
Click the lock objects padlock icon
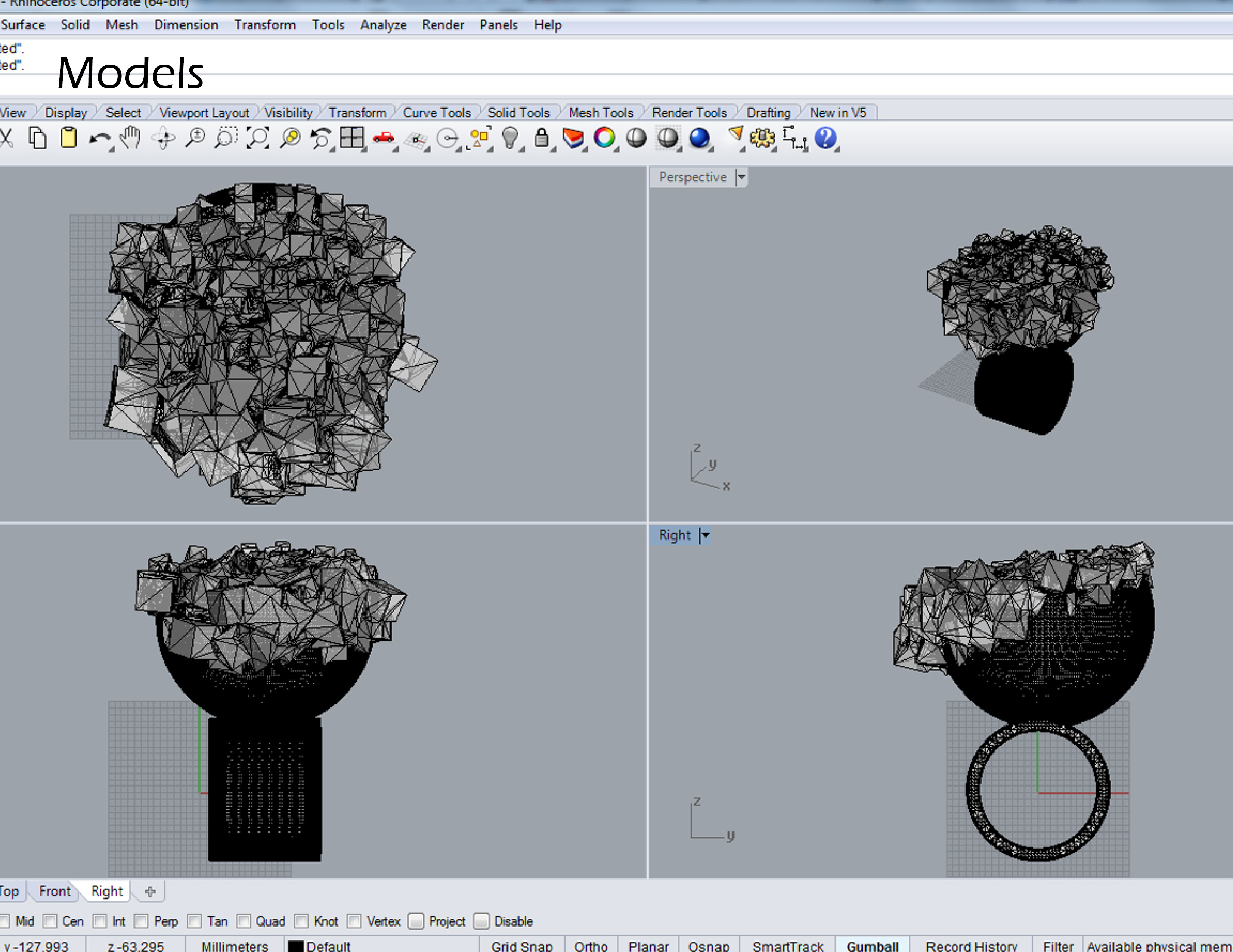[x=541, y=138]
